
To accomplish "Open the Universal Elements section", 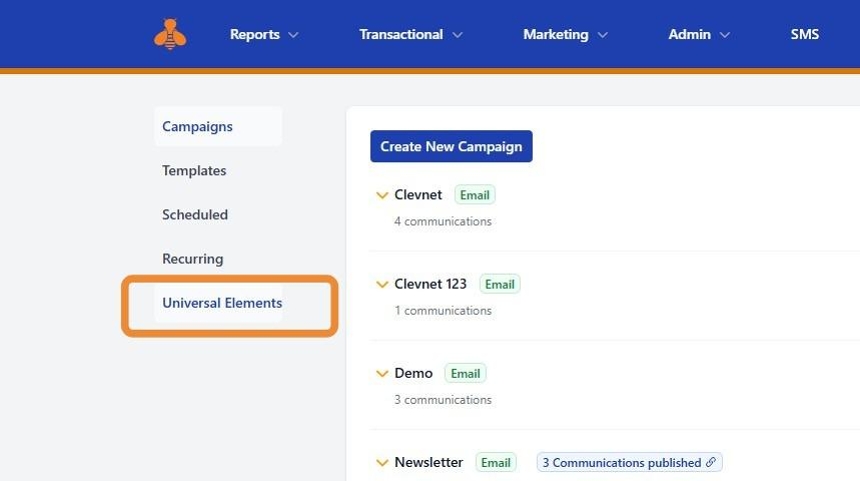I will click(222, 303).
